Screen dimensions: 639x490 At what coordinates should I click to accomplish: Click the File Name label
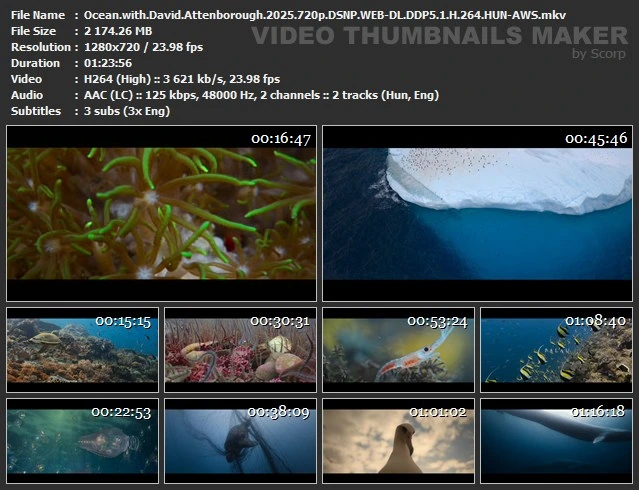coord(38,15)
